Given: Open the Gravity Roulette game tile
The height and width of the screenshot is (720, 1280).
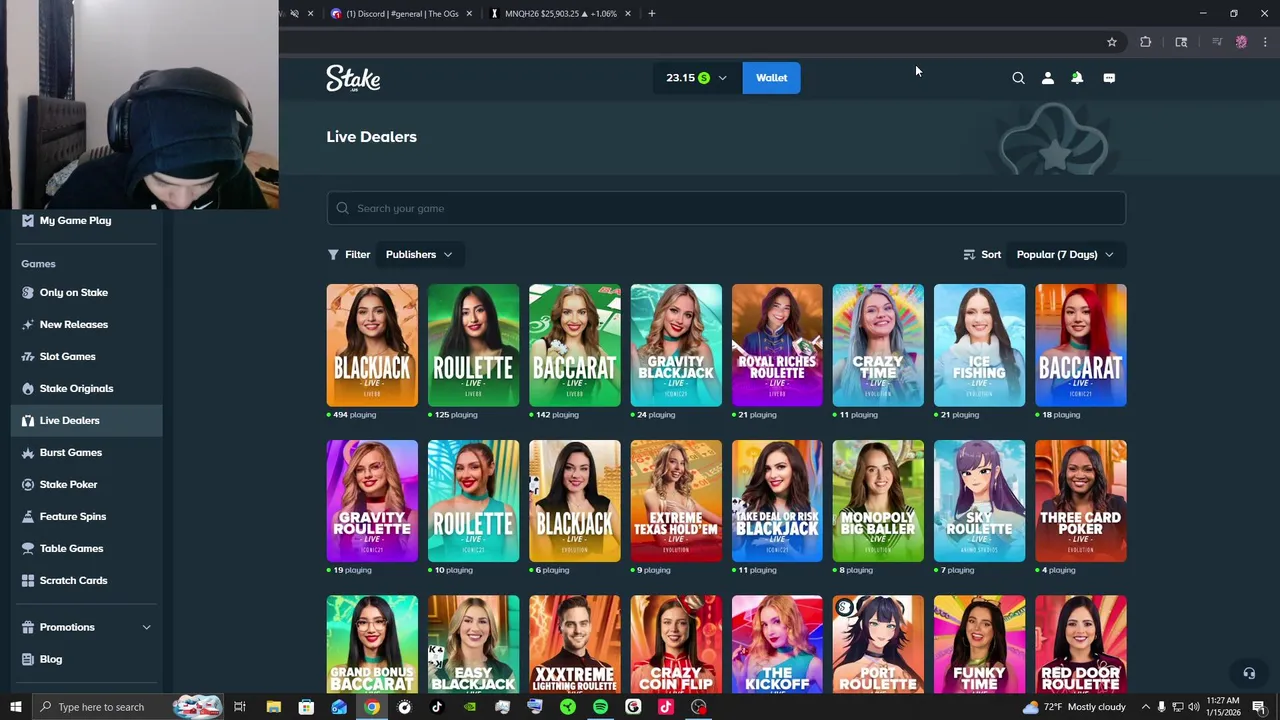Looking at the screenshot, I should (x=372, y=501).
